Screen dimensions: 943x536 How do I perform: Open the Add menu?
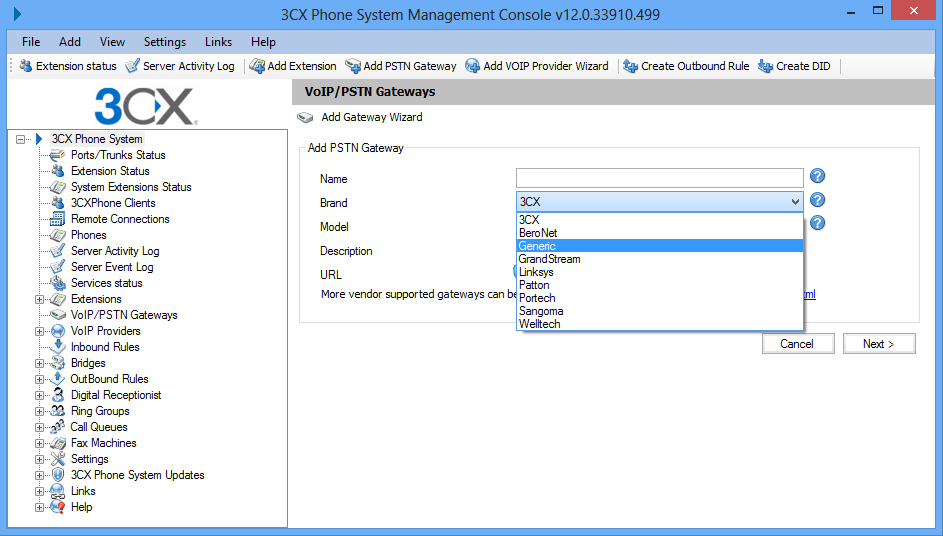pos(70,42)
